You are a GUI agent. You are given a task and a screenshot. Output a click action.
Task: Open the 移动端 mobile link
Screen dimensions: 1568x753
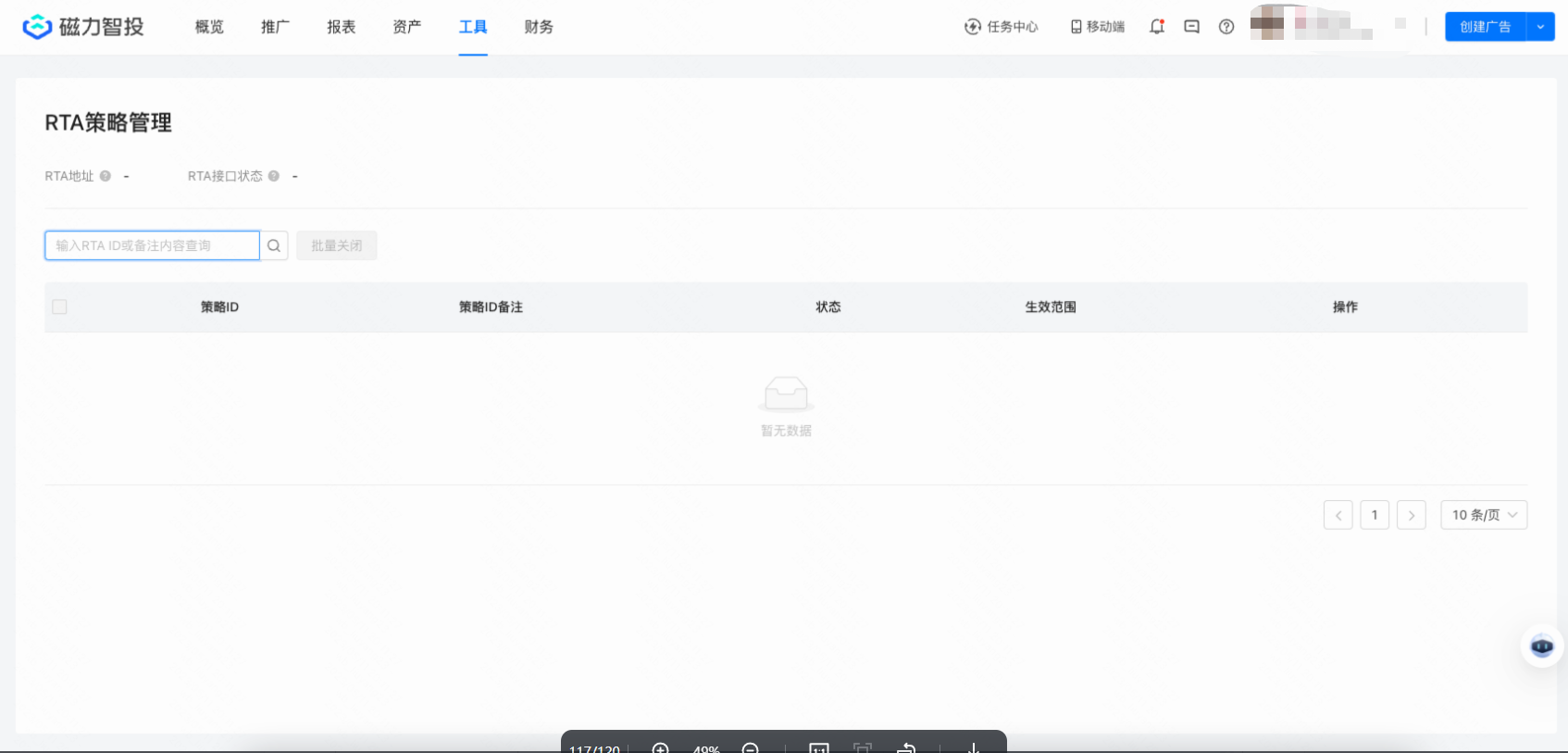click(1098, 27)
